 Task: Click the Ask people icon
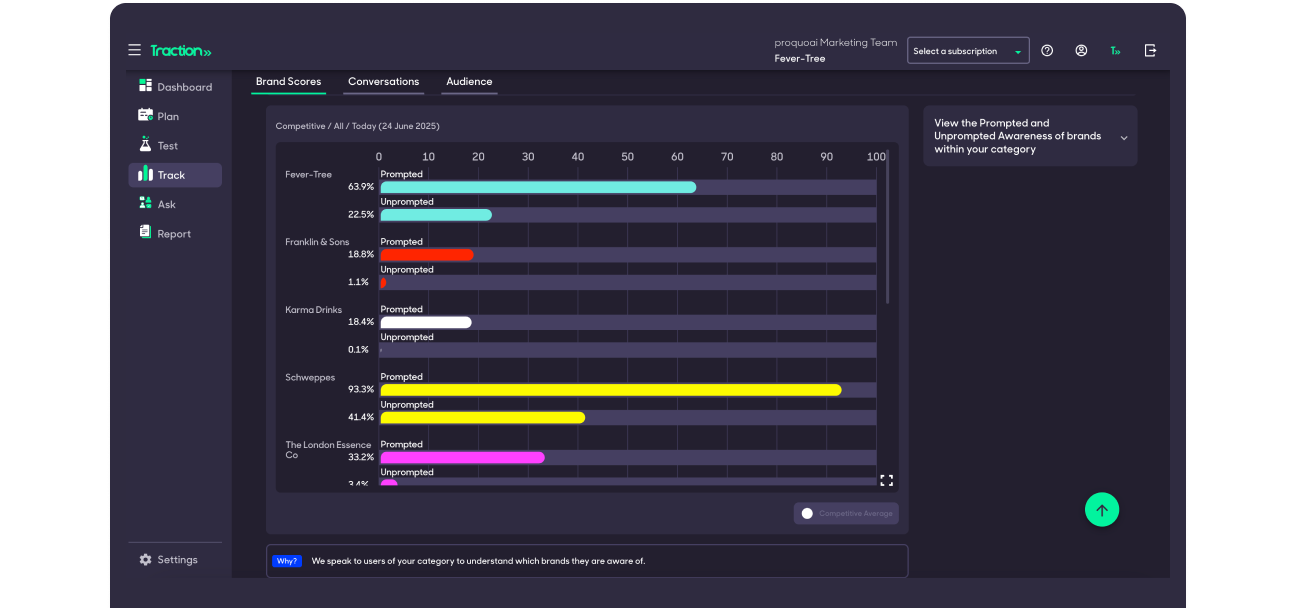145,203
